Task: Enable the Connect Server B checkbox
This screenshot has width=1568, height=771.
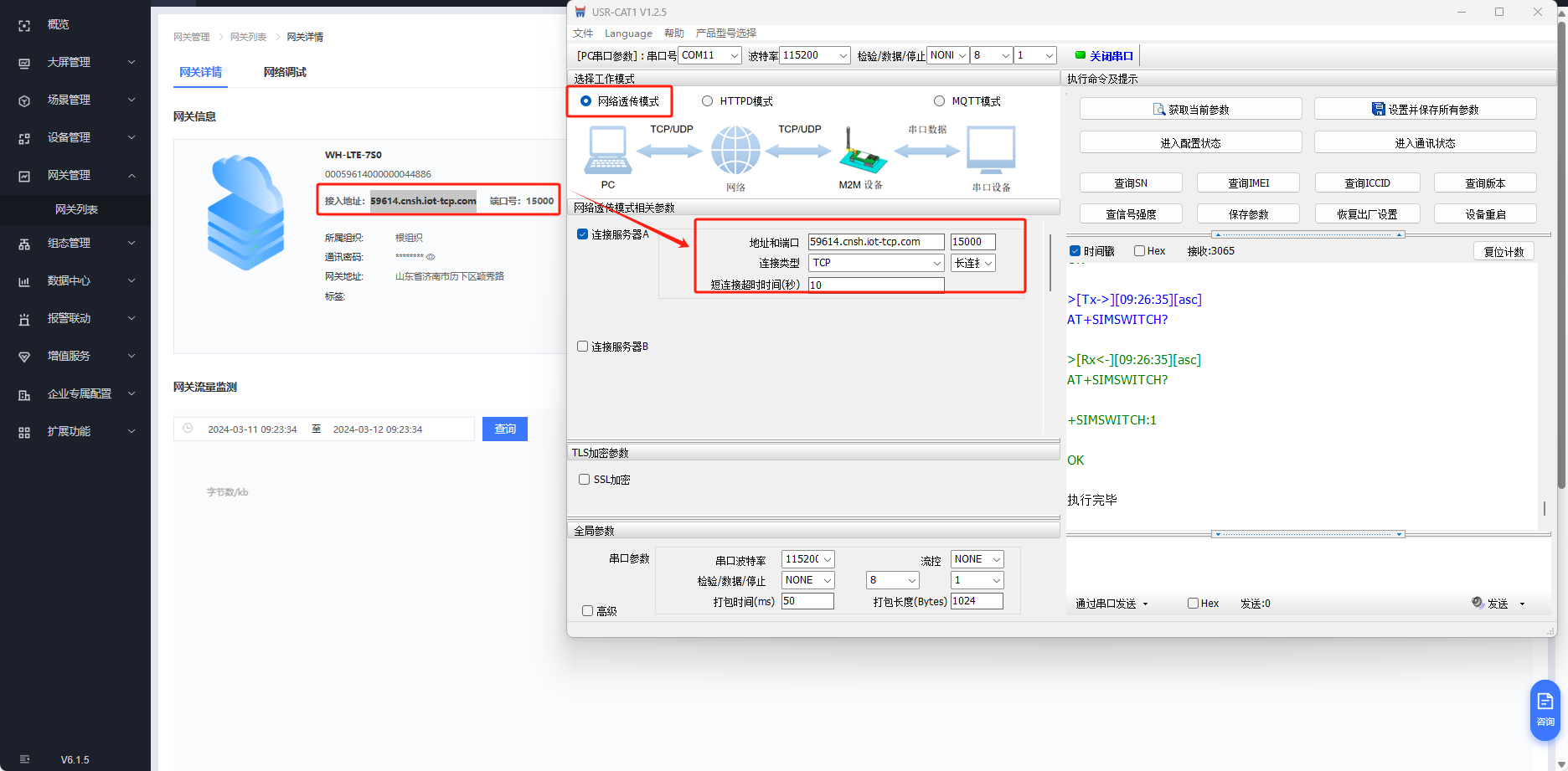Action: [582, 347]
